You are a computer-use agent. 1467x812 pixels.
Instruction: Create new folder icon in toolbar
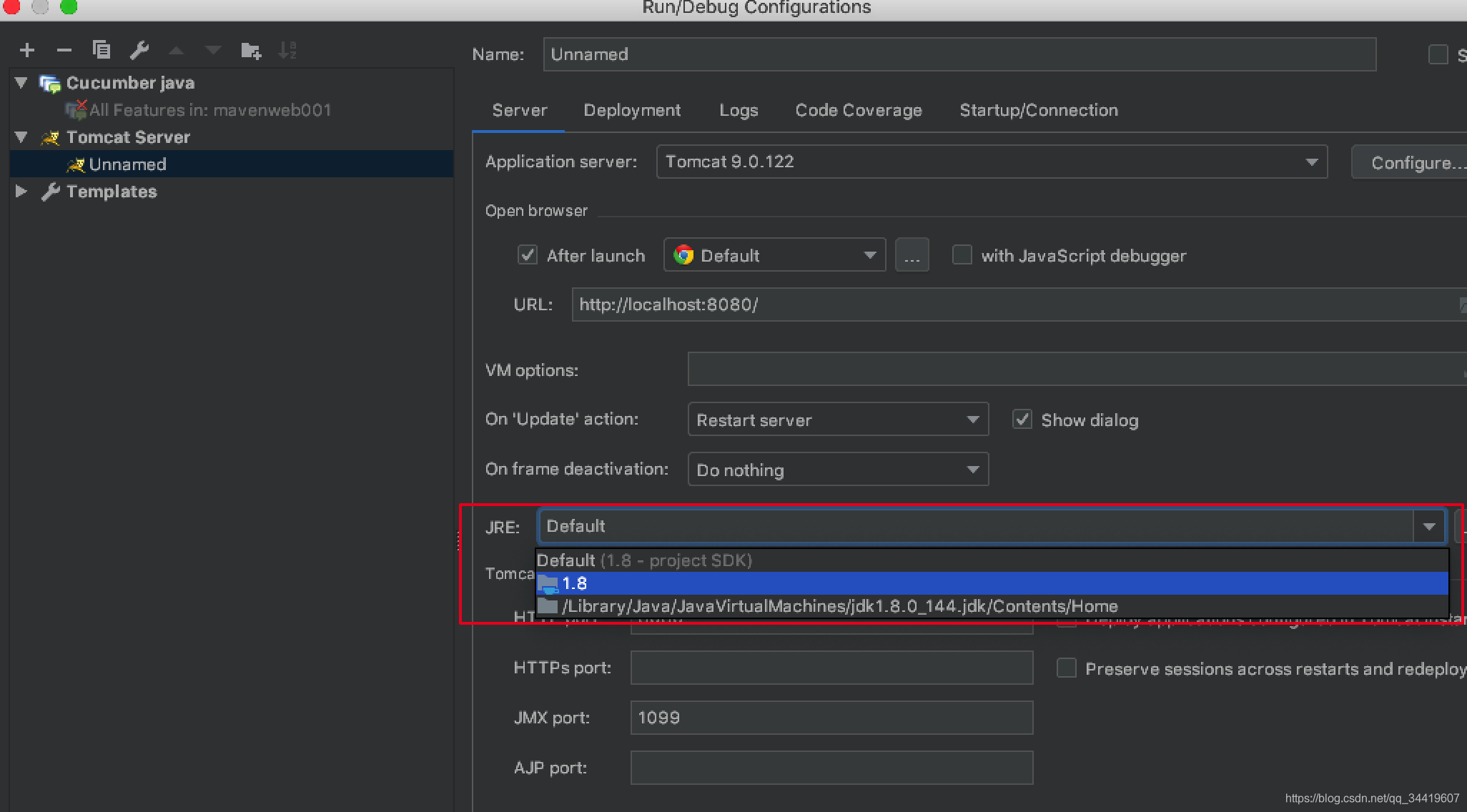click(x=251, y=50)
